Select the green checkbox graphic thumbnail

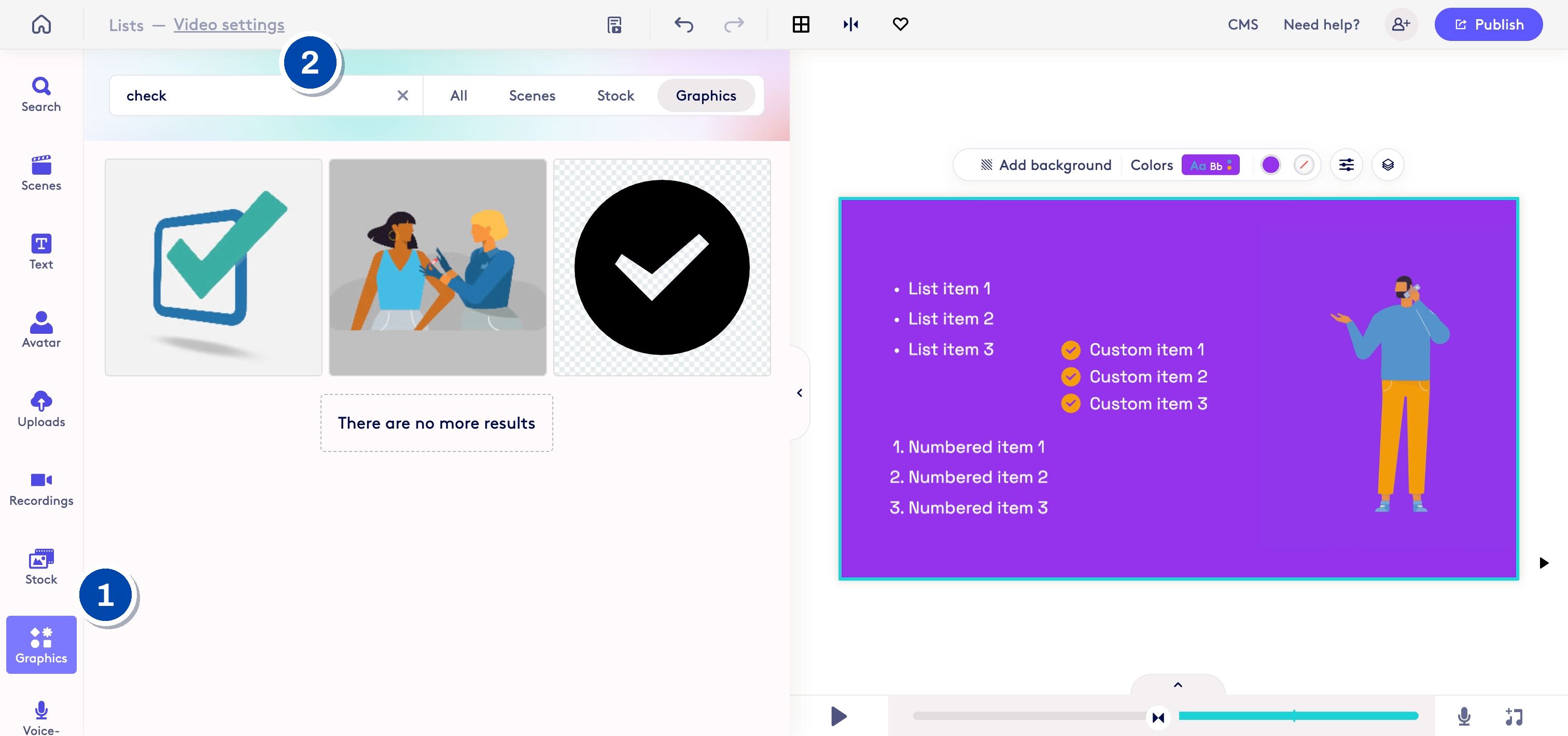click(x=213, y=267)
